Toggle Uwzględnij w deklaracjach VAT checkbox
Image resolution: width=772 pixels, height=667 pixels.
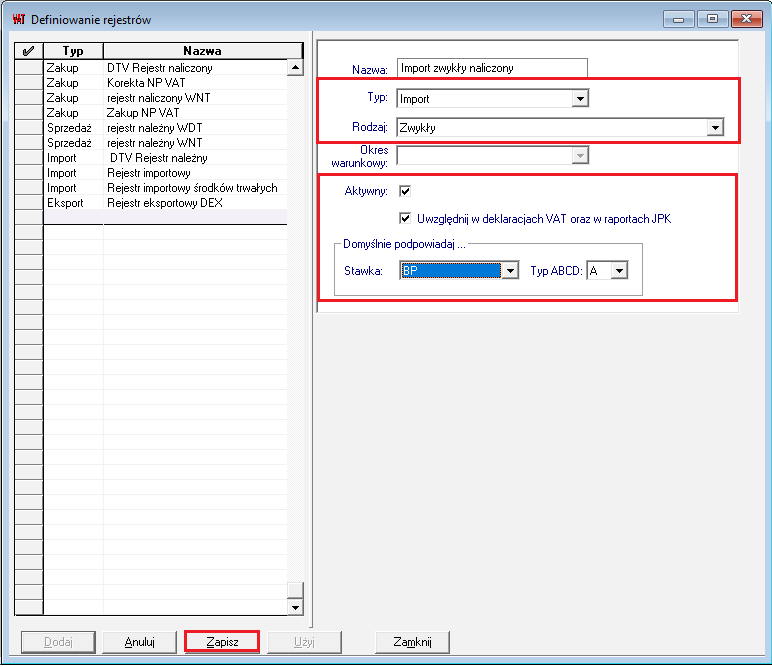click(x=405, y=219)
